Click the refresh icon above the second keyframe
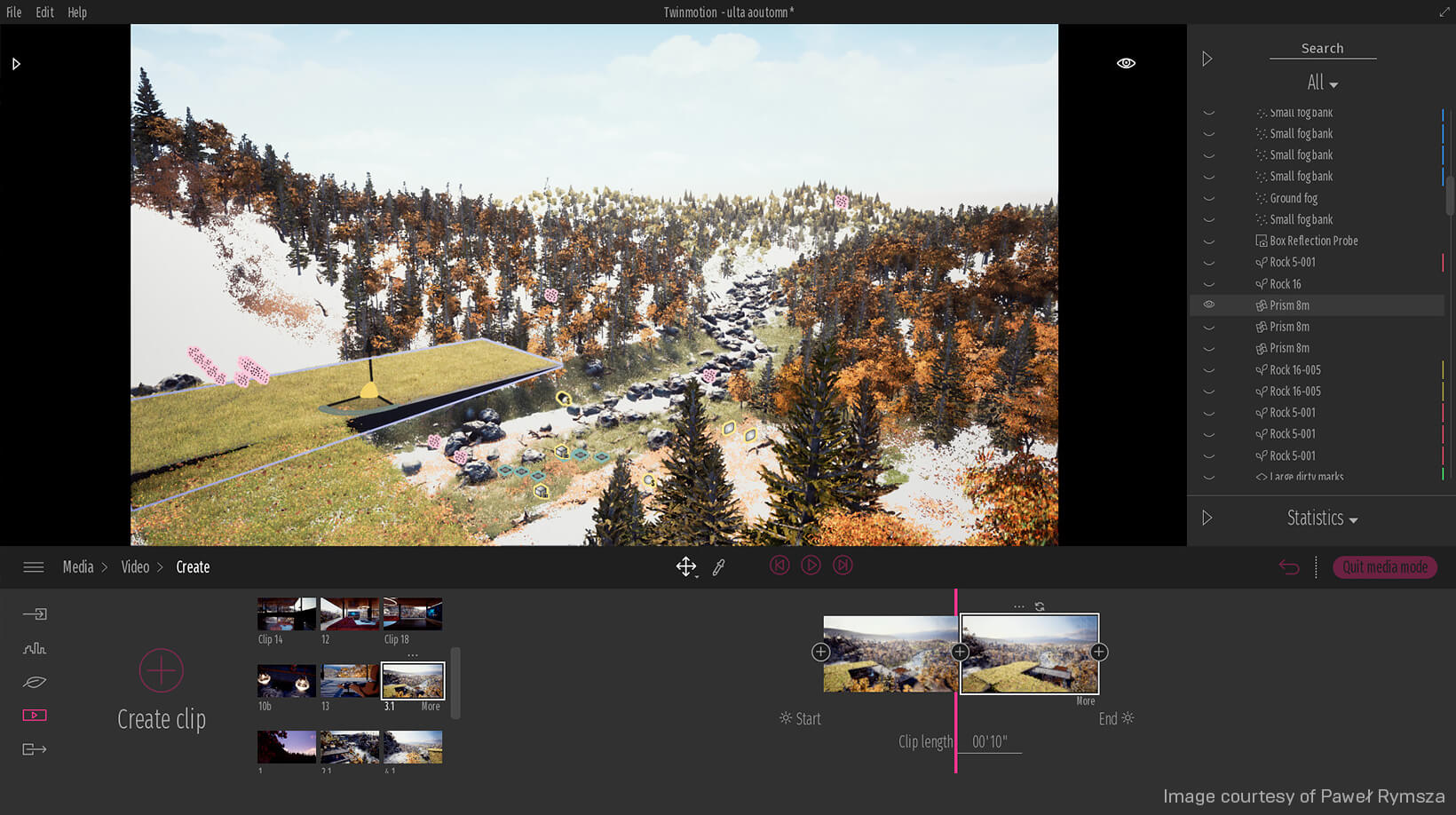The image size is (1456, 815). (x=1040, y=607)
